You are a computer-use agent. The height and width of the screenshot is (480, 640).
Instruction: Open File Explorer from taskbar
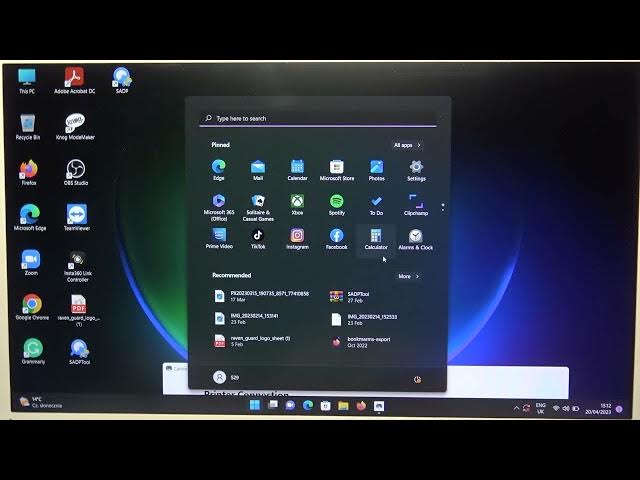[343, 405]
